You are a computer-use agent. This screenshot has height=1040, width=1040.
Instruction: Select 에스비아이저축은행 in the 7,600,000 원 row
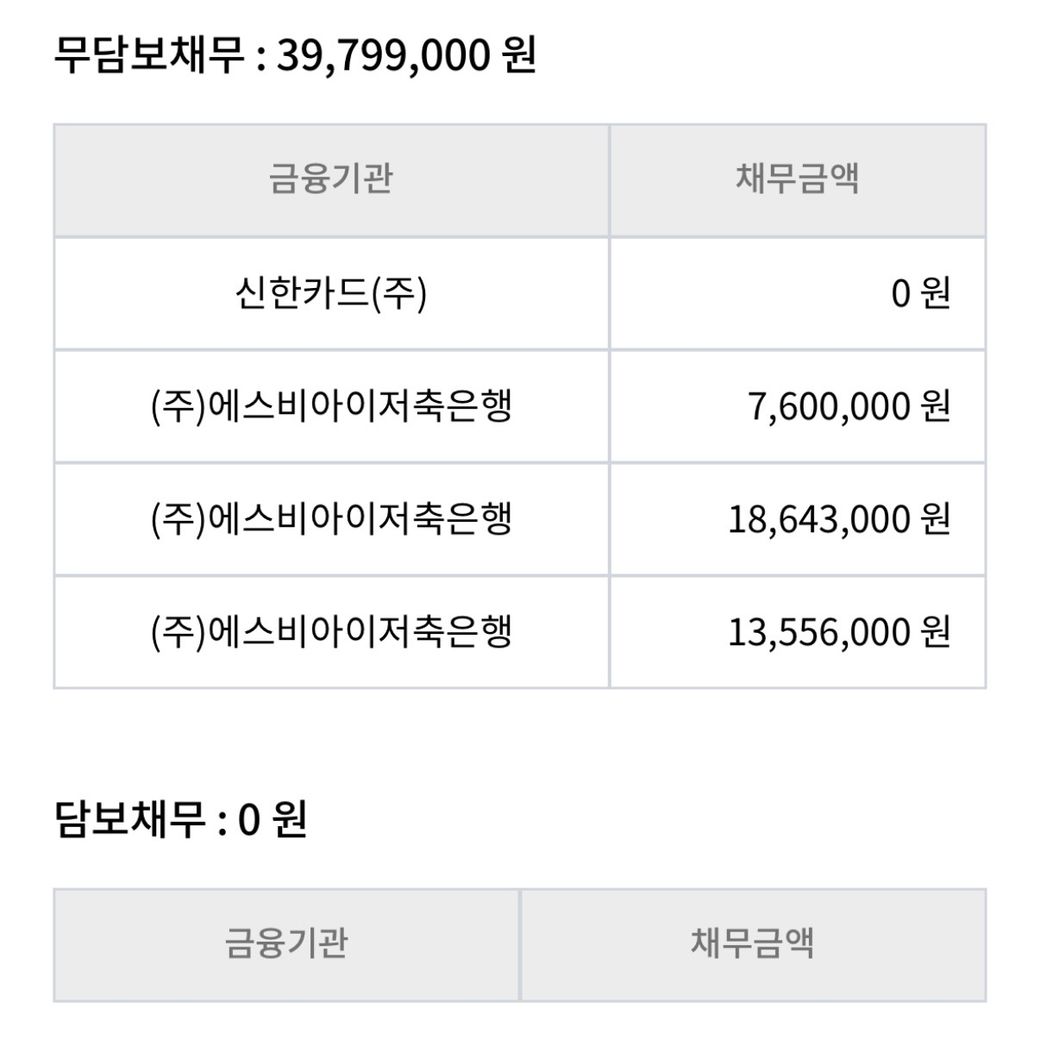pyautogui.click(x=330, y=407)
